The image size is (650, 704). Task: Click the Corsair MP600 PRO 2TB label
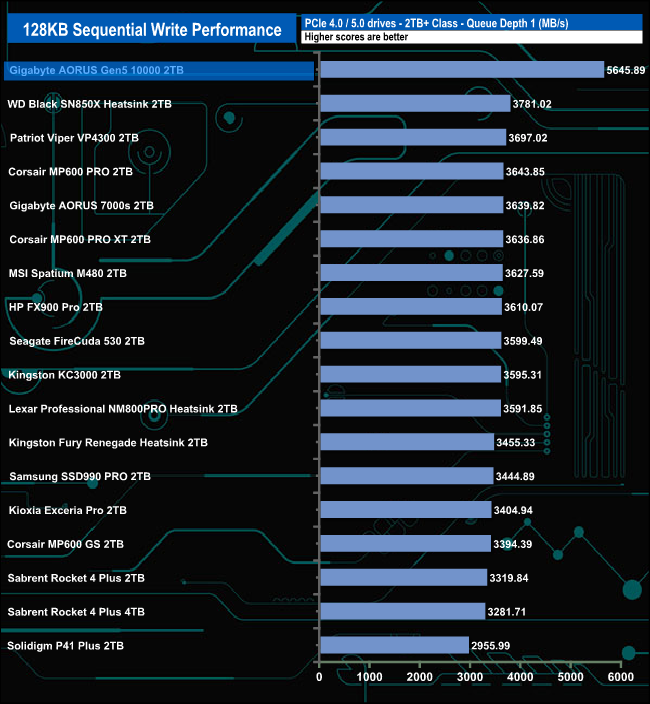click(70, 172)
